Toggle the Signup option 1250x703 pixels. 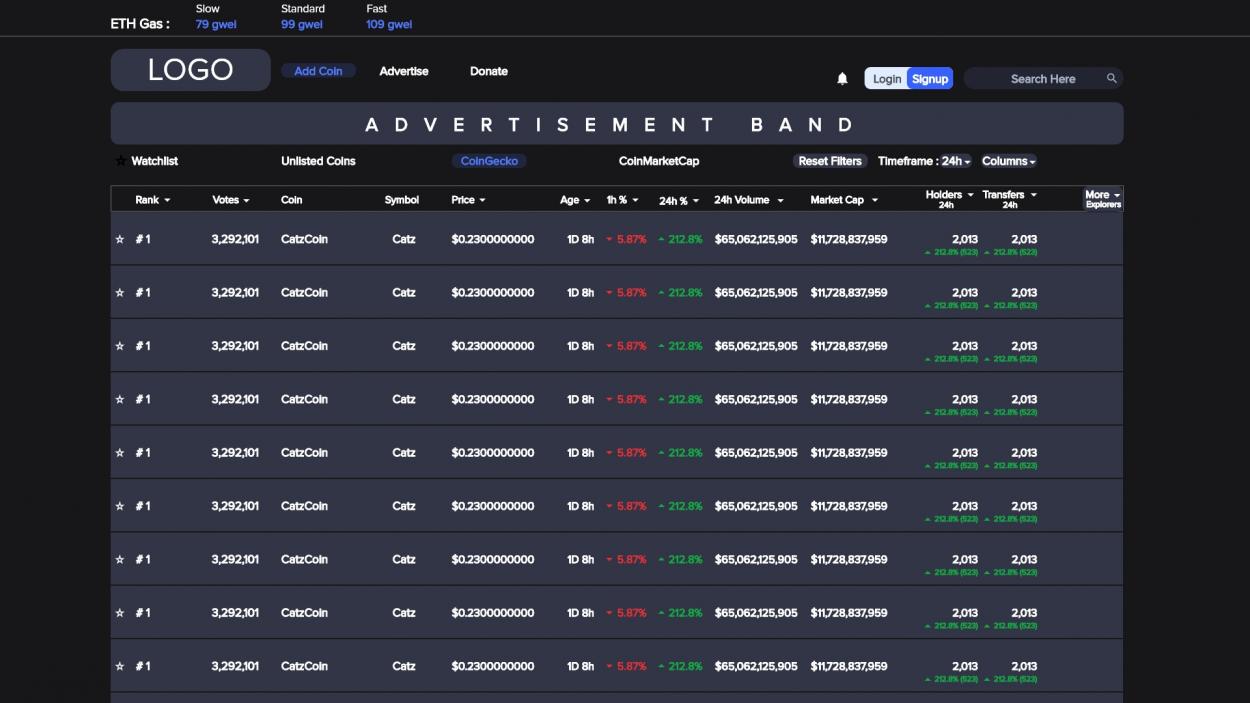point(930,79)
